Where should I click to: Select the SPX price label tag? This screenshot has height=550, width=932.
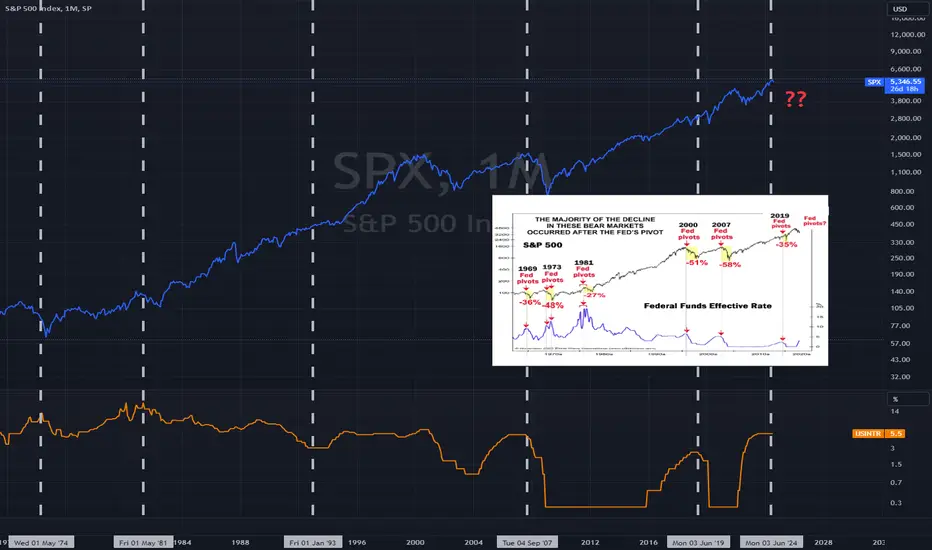pos(874,82)
